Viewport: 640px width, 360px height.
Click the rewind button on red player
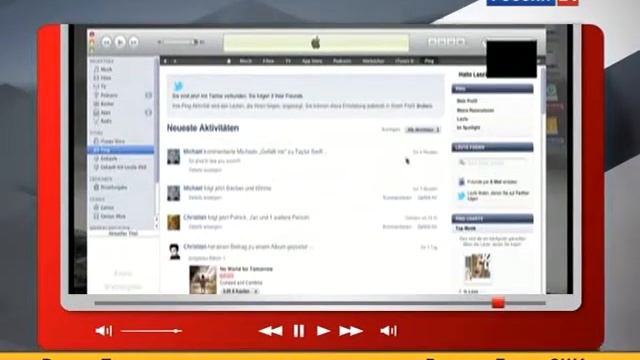click(271, 331)
